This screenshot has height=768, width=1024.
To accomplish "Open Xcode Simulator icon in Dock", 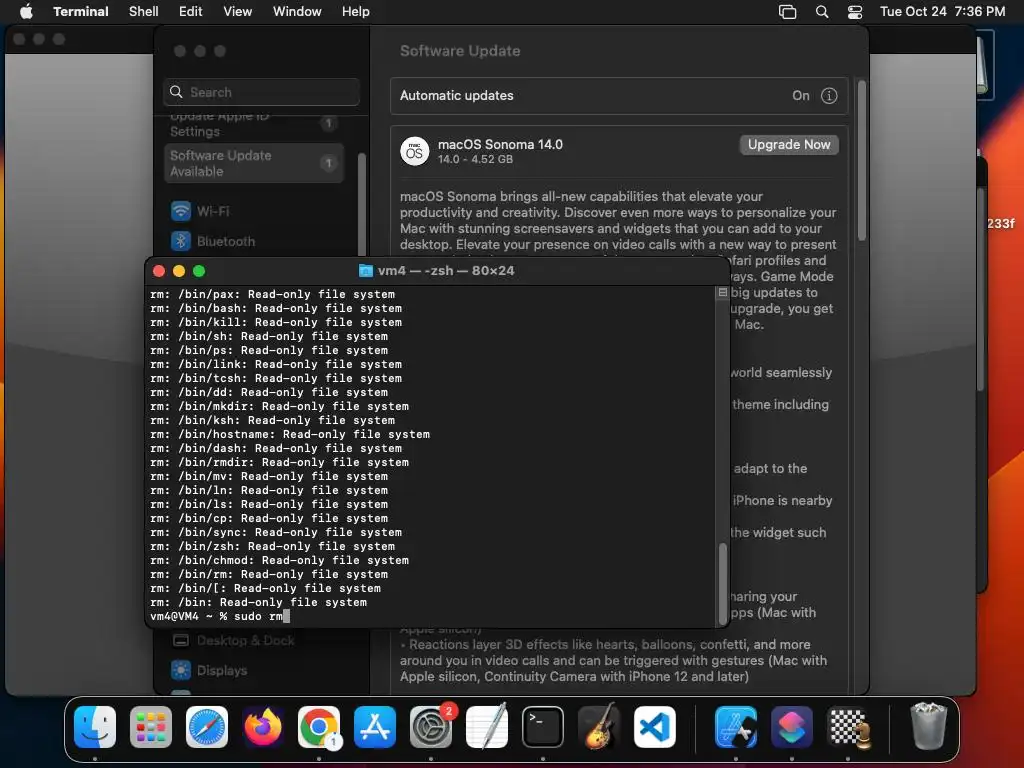I will (736, 727).
